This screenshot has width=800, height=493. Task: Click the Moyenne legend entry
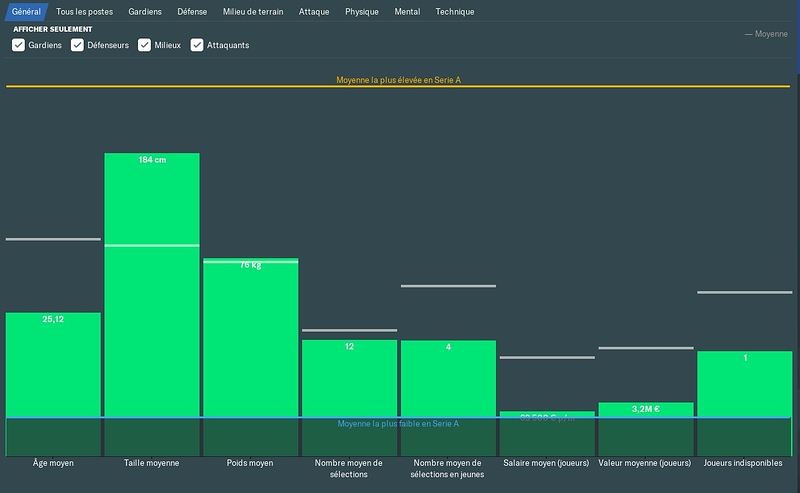coord(766,34)
